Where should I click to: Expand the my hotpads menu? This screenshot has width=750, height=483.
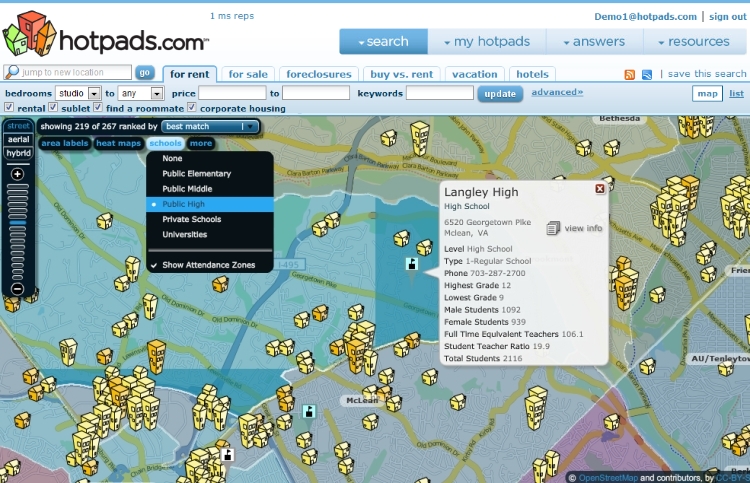(487, 42)
